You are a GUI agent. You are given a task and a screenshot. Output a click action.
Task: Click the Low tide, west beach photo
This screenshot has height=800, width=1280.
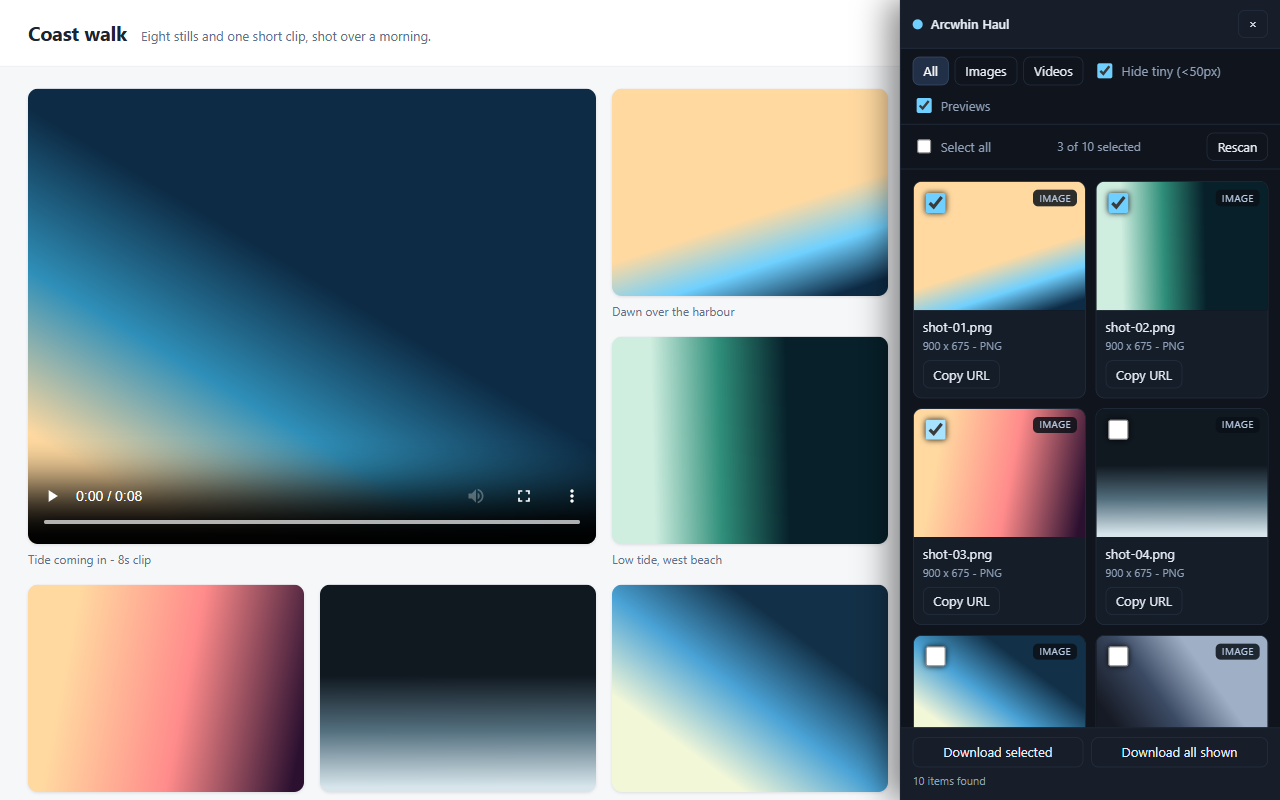(750, 440)
